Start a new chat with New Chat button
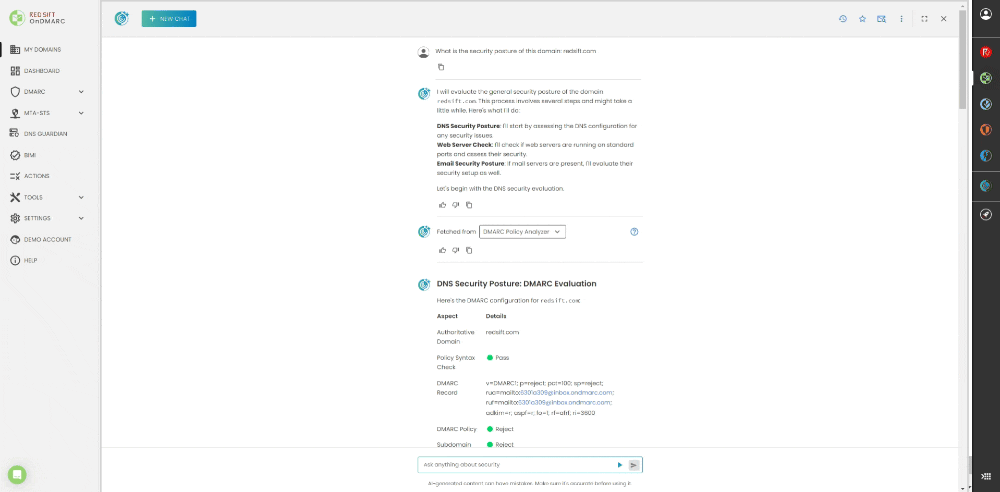Viewport: 1000px width, 492px height. (x=169, y=19)
